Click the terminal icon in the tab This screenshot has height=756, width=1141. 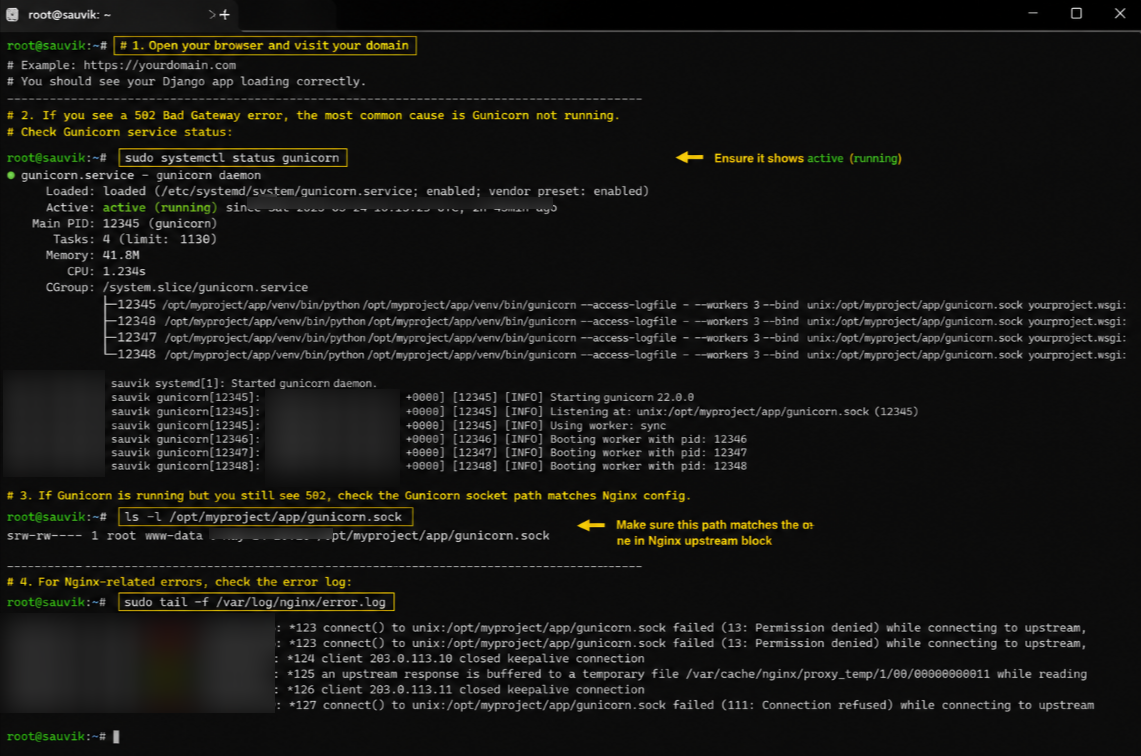click(x=12, y=15)
